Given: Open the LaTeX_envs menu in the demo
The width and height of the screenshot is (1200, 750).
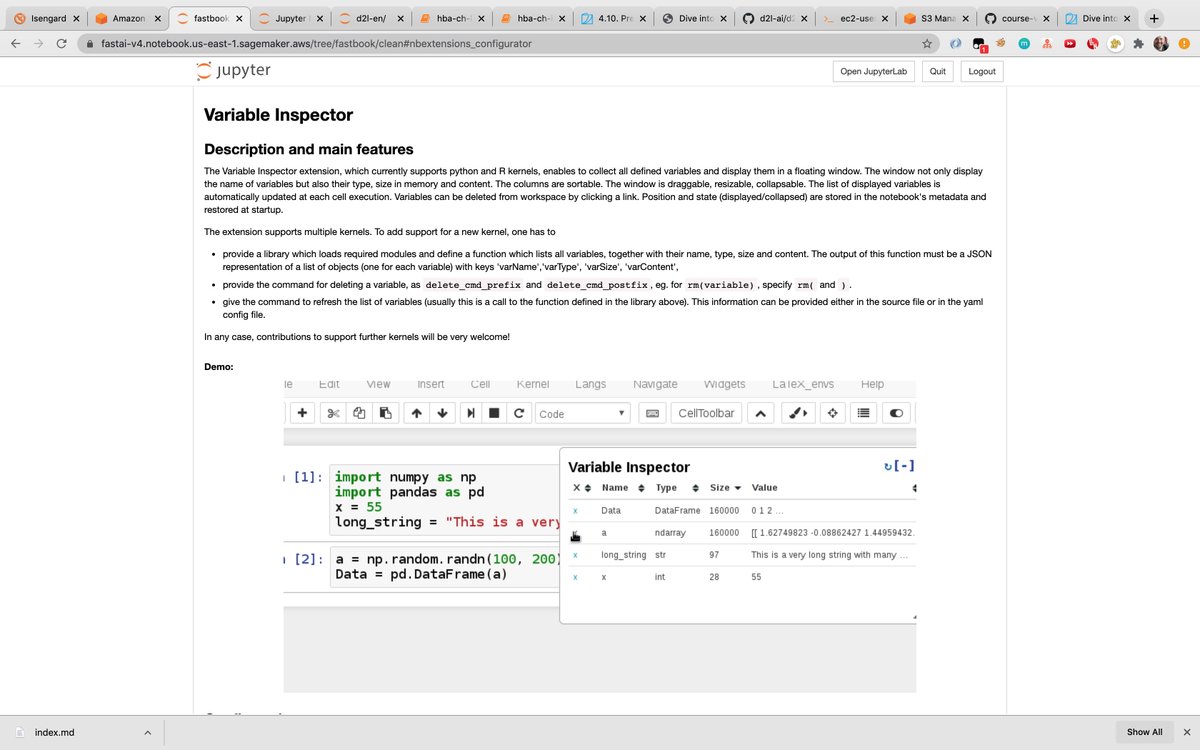Looking at the screenshot, I should coord(803,384).
